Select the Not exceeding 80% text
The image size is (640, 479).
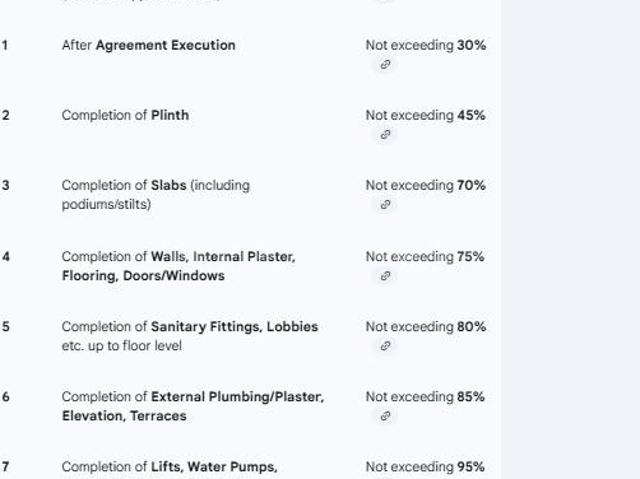pos(425,327)
